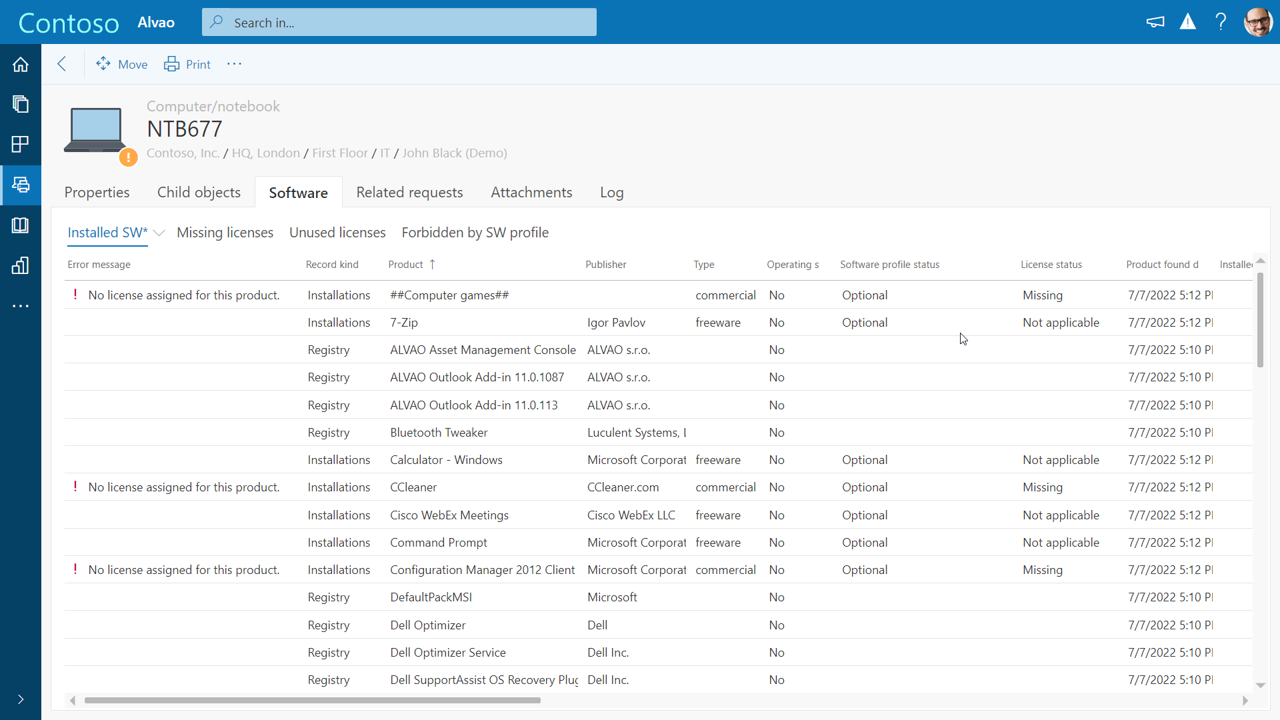Expand the collapsed sidebar with bottom arrow
Viewport: 1280px width, 720px height.
point(20,698)
